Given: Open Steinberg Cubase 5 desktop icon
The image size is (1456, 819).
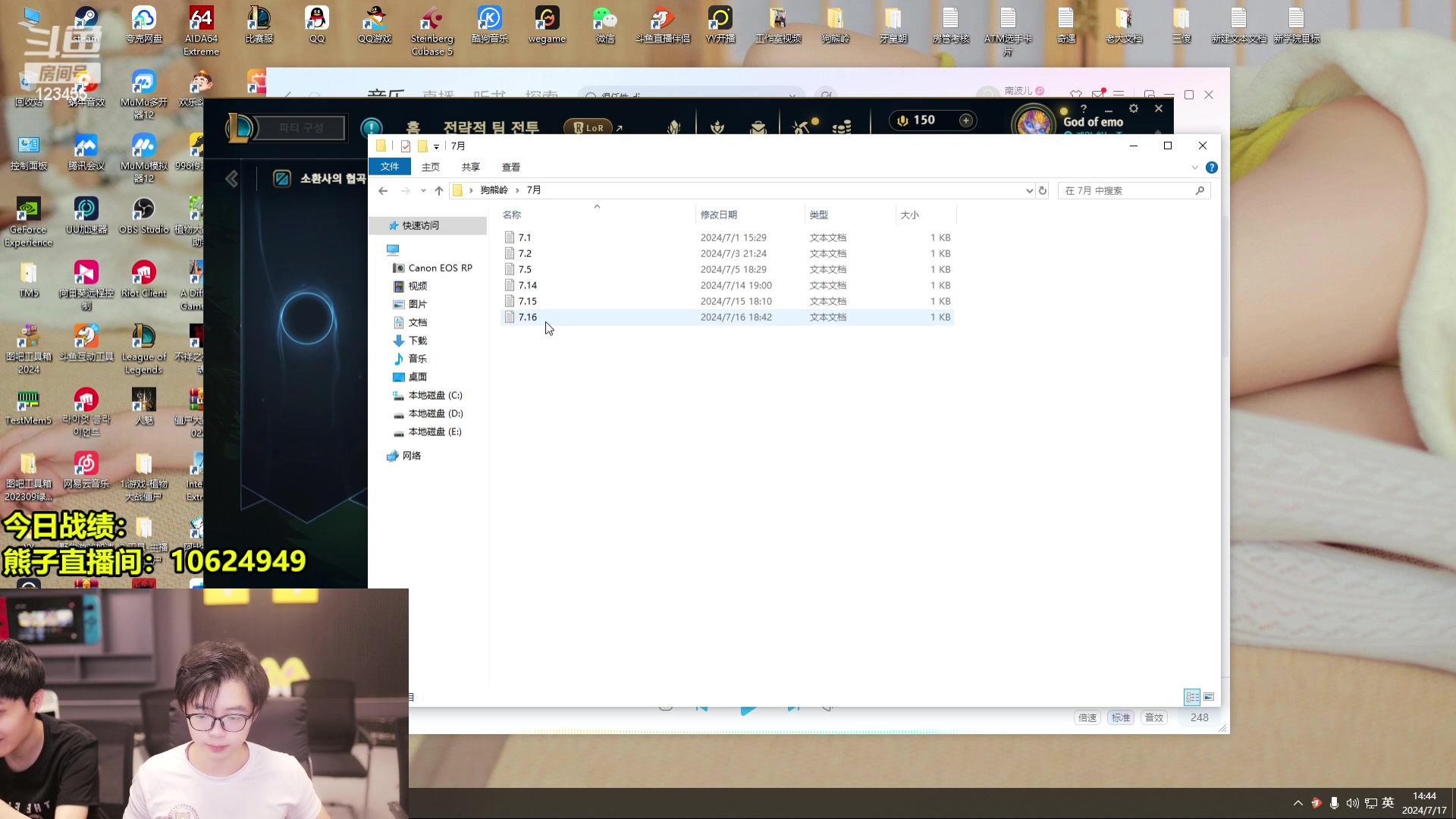Looking at the screenshot, I should tap(431, 31).
